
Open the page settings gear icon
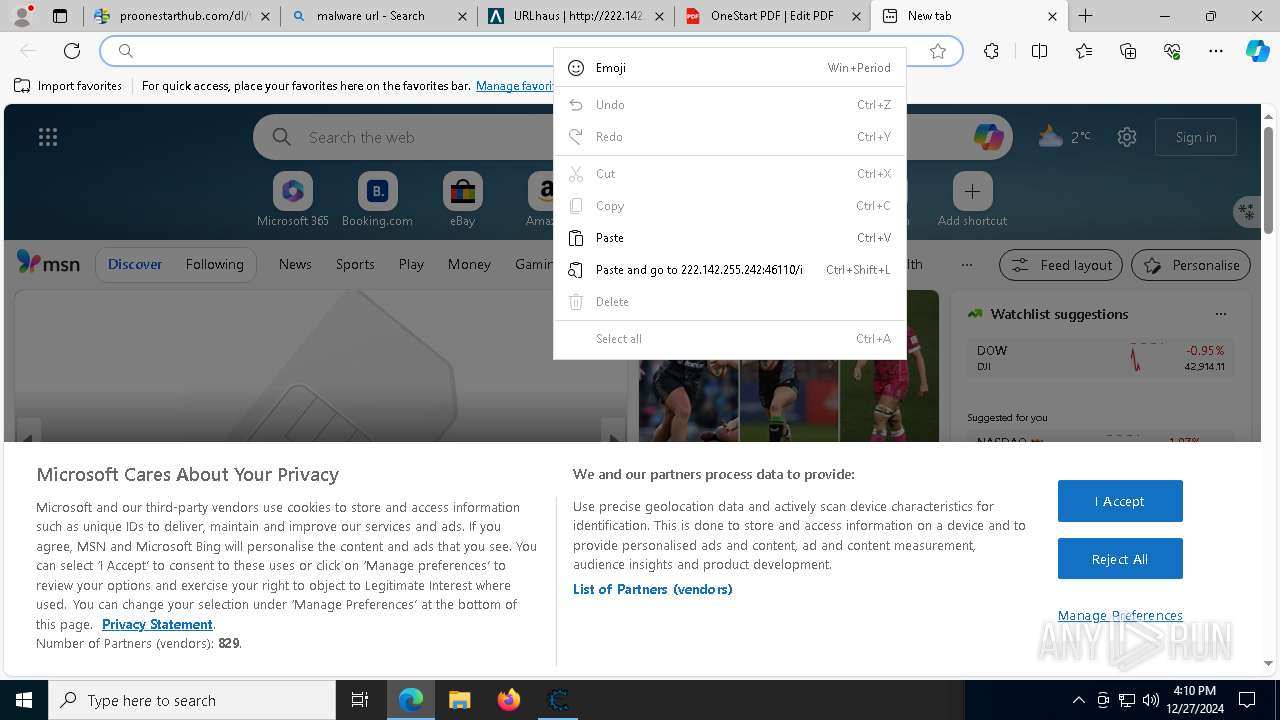click(x=1127, y=137)
